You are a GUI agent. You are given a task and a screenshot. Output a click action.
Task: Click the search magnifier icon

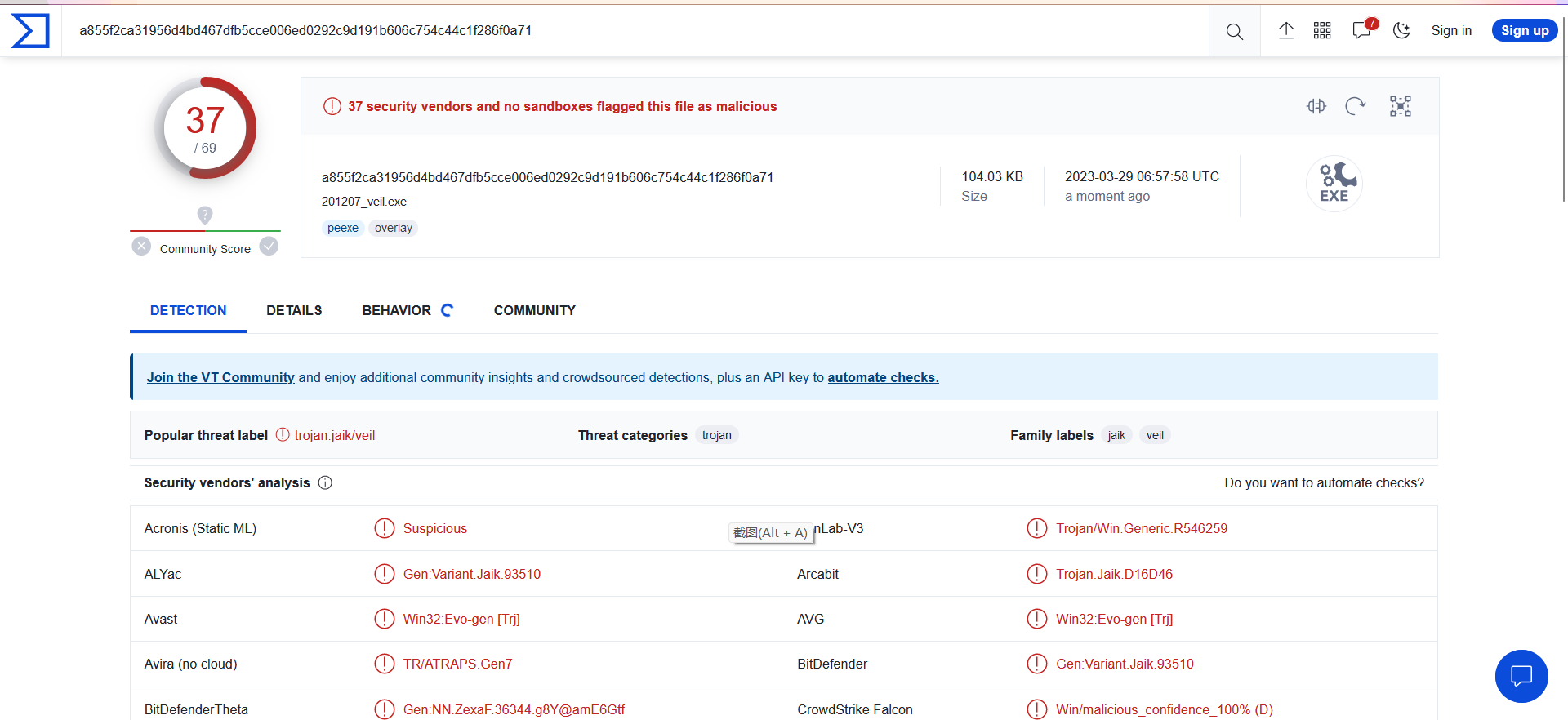click(1235, 31)
